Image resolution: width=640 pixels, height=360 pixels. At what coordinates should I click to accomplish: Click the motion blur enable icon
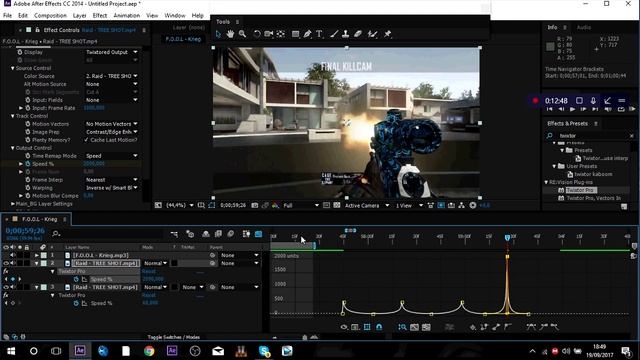tap(231, 234)
